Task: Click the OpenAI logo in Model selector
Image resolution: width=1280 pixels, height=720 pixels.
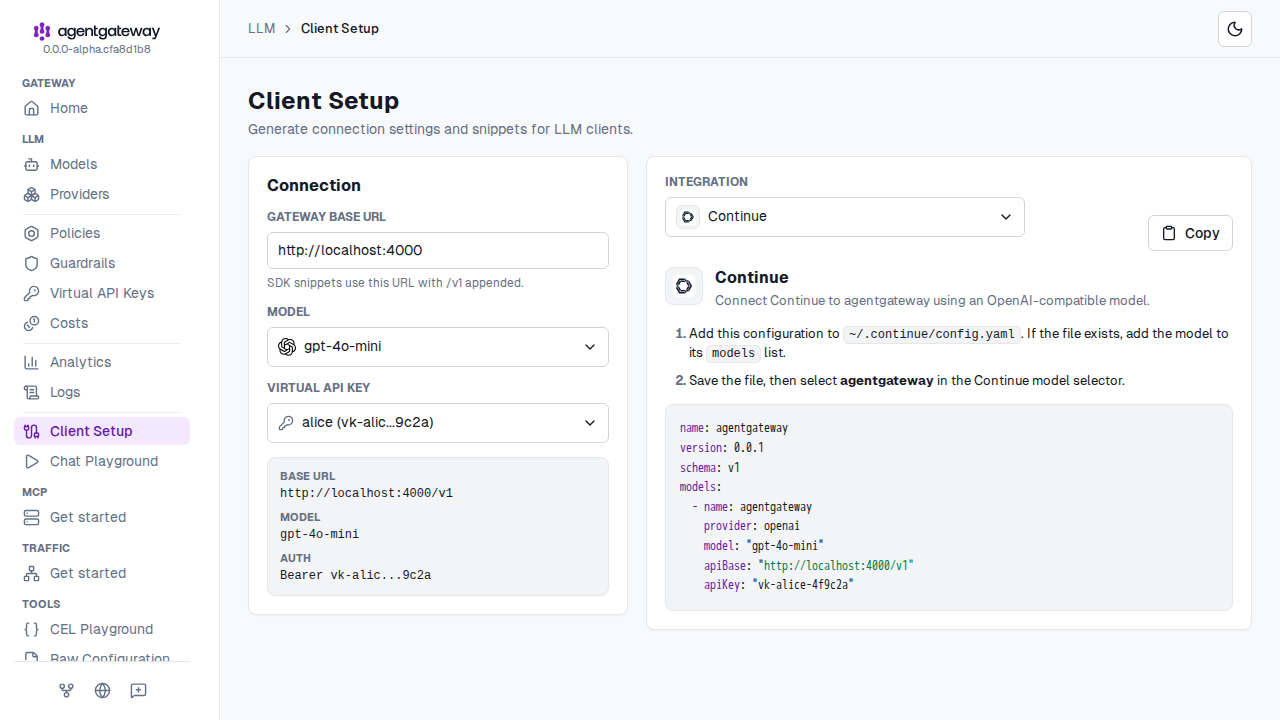Action: pos(287,347)
